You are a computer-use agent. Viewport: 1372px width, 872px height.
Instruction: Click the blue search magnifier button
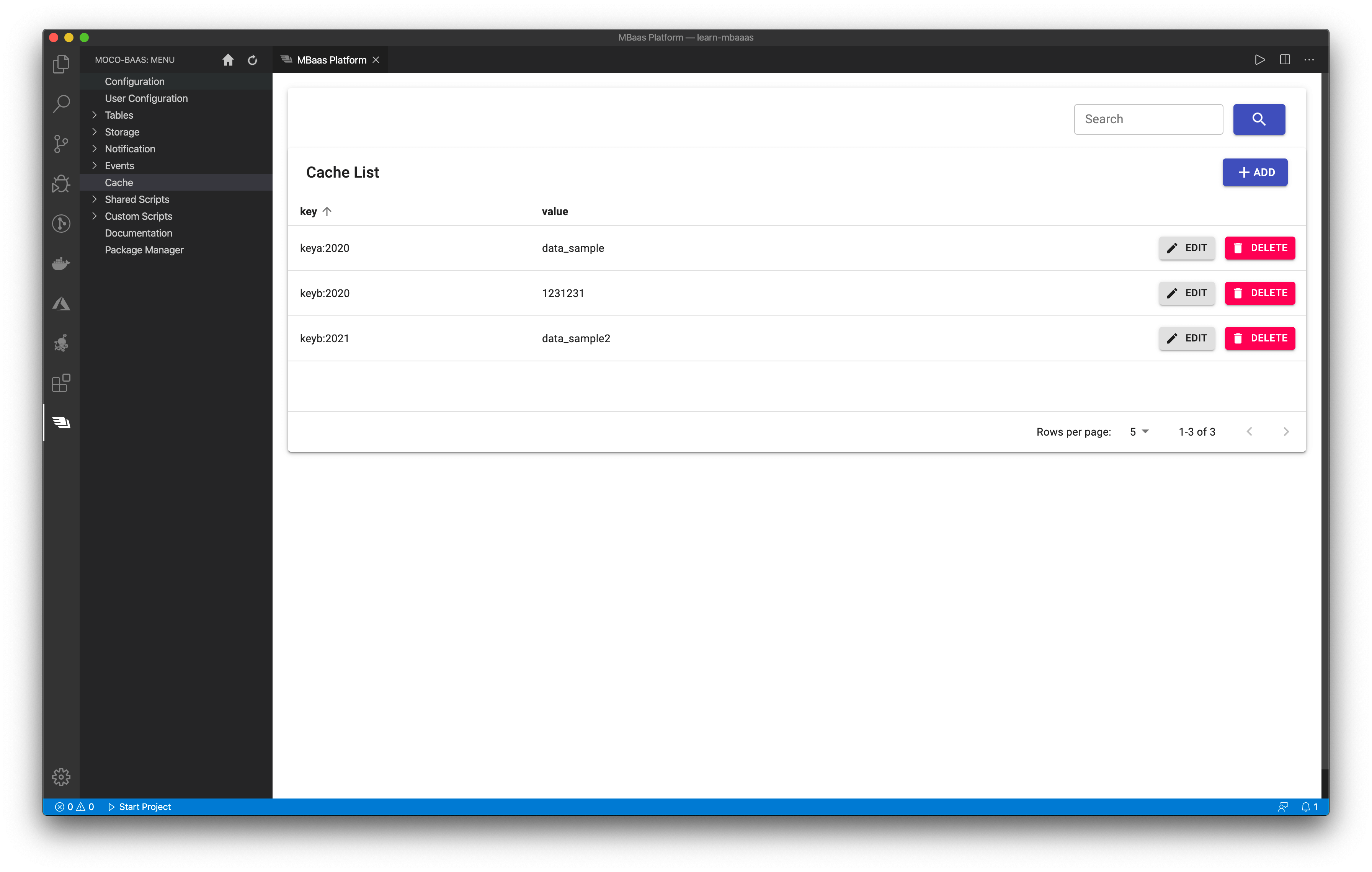[x=1259, y=119]
